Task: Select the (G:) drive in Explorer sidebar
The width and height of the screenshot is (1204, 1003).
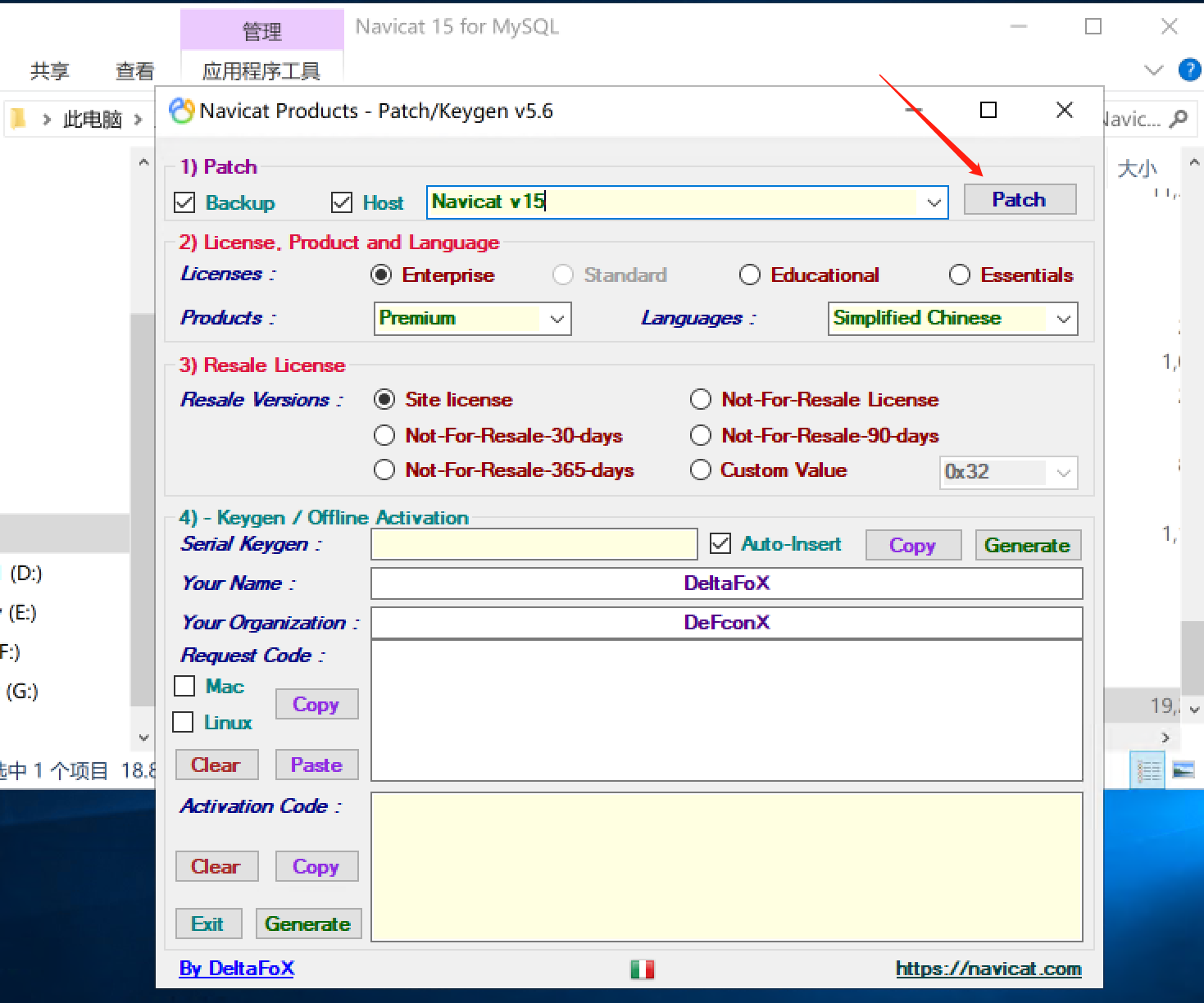Action: 22,691
